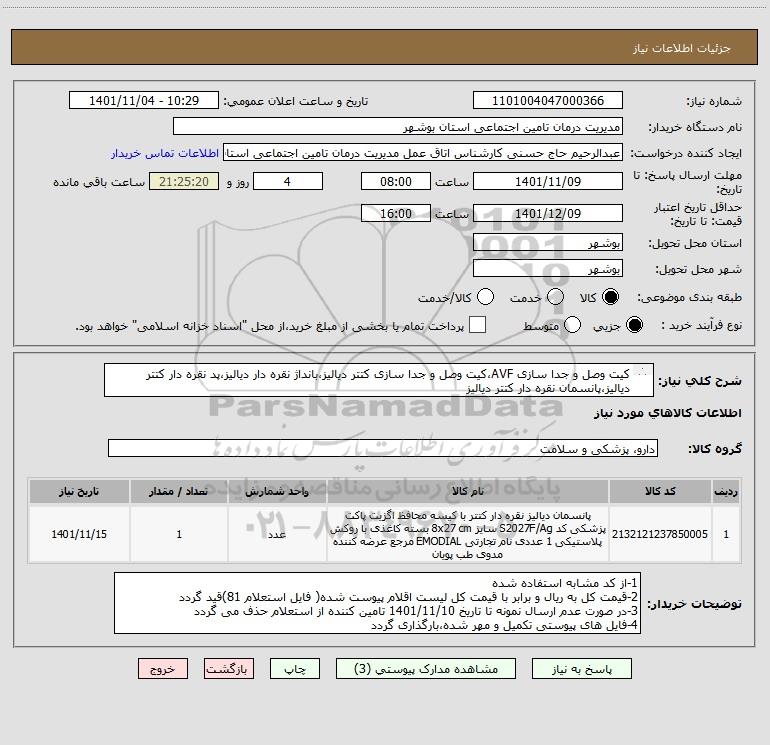Click the announcement date field 1401/11/04 - 10:29
The width and height of the screenshot is (770, 745).
(x=144, y=101)
